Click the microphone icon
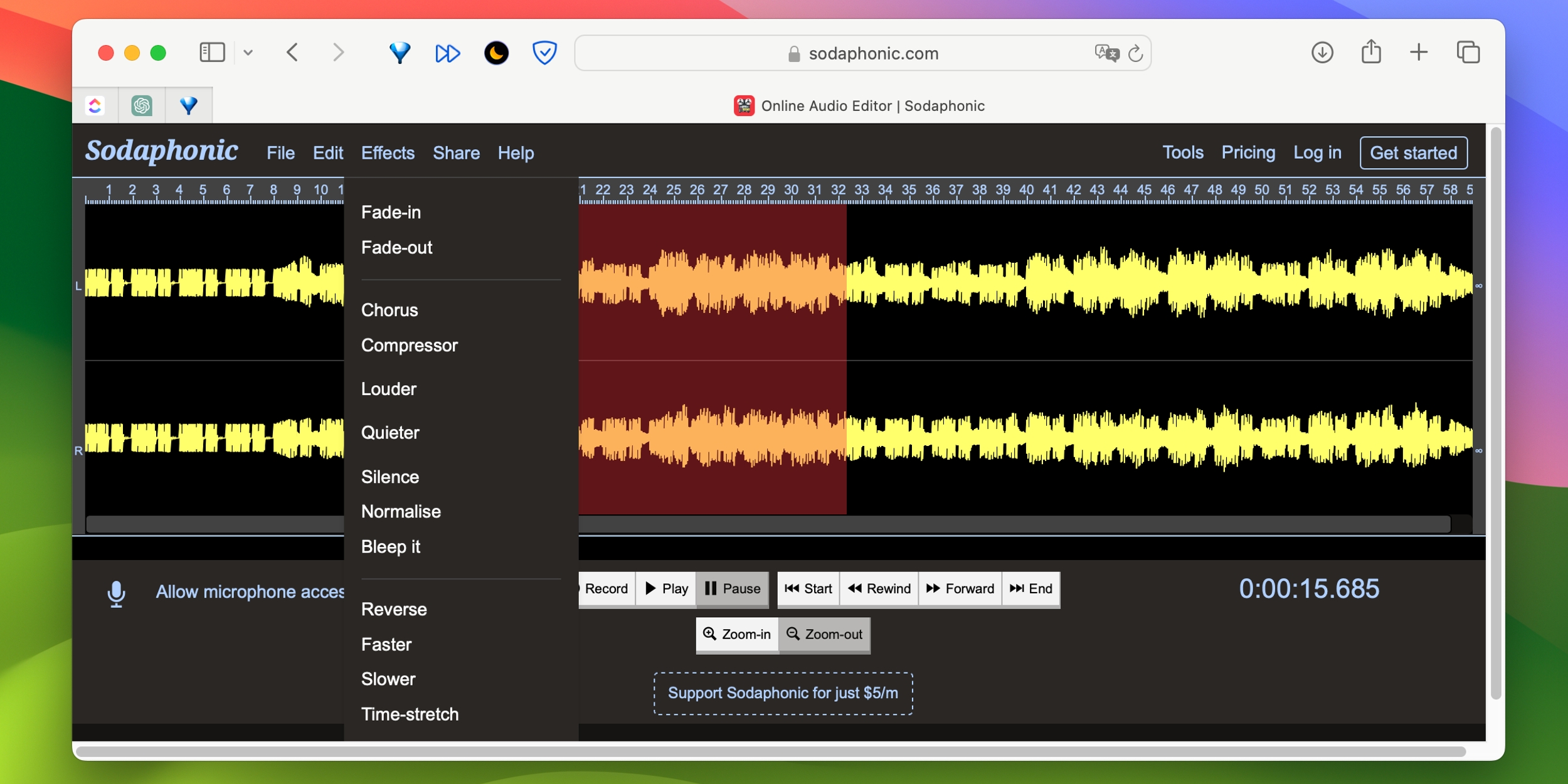The width and height of the screenshot is (1568, 784). tap(116, 593)
